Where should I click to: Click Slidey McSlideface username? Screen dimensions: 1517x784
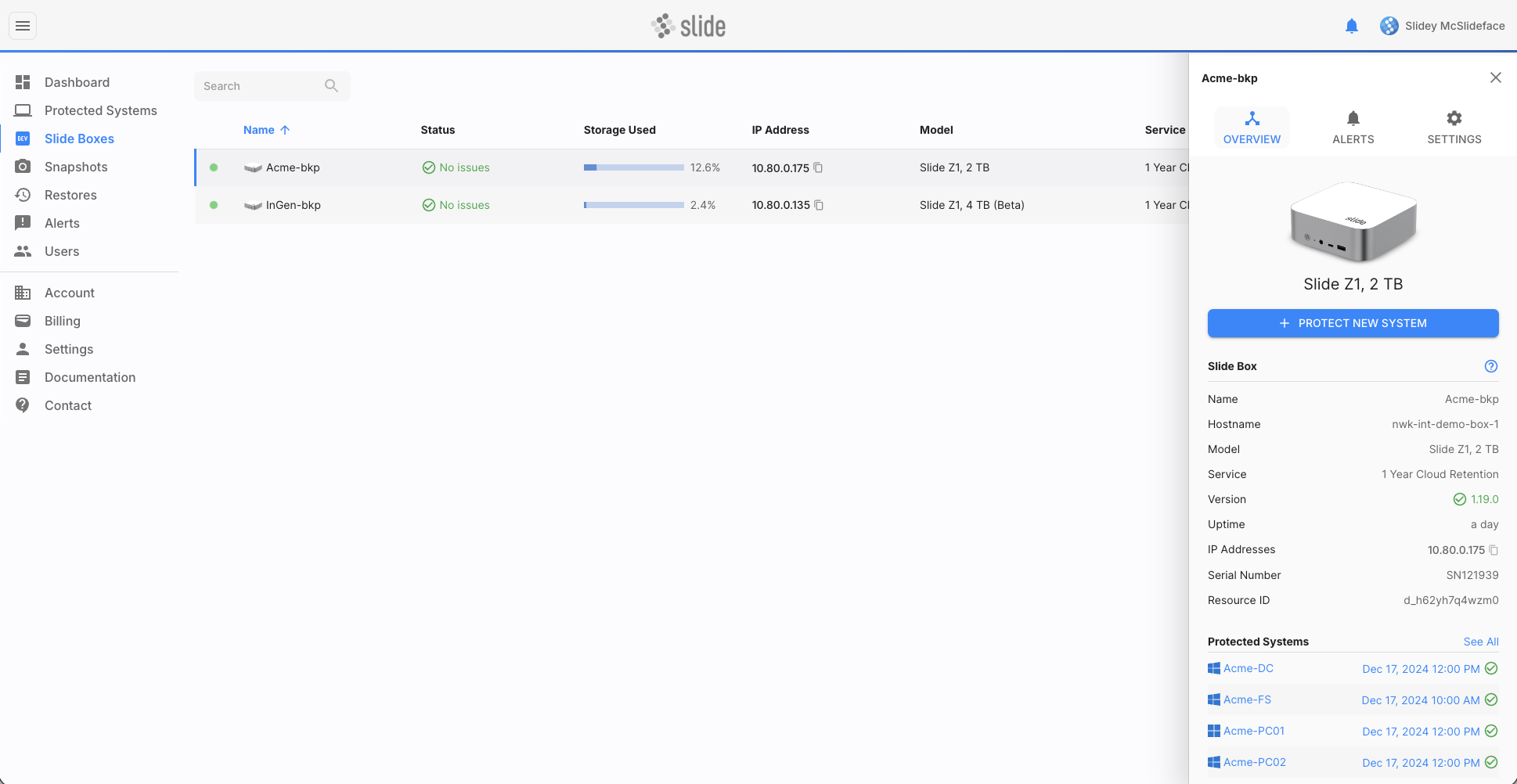pyautogui.click(x=1454, y=26)
